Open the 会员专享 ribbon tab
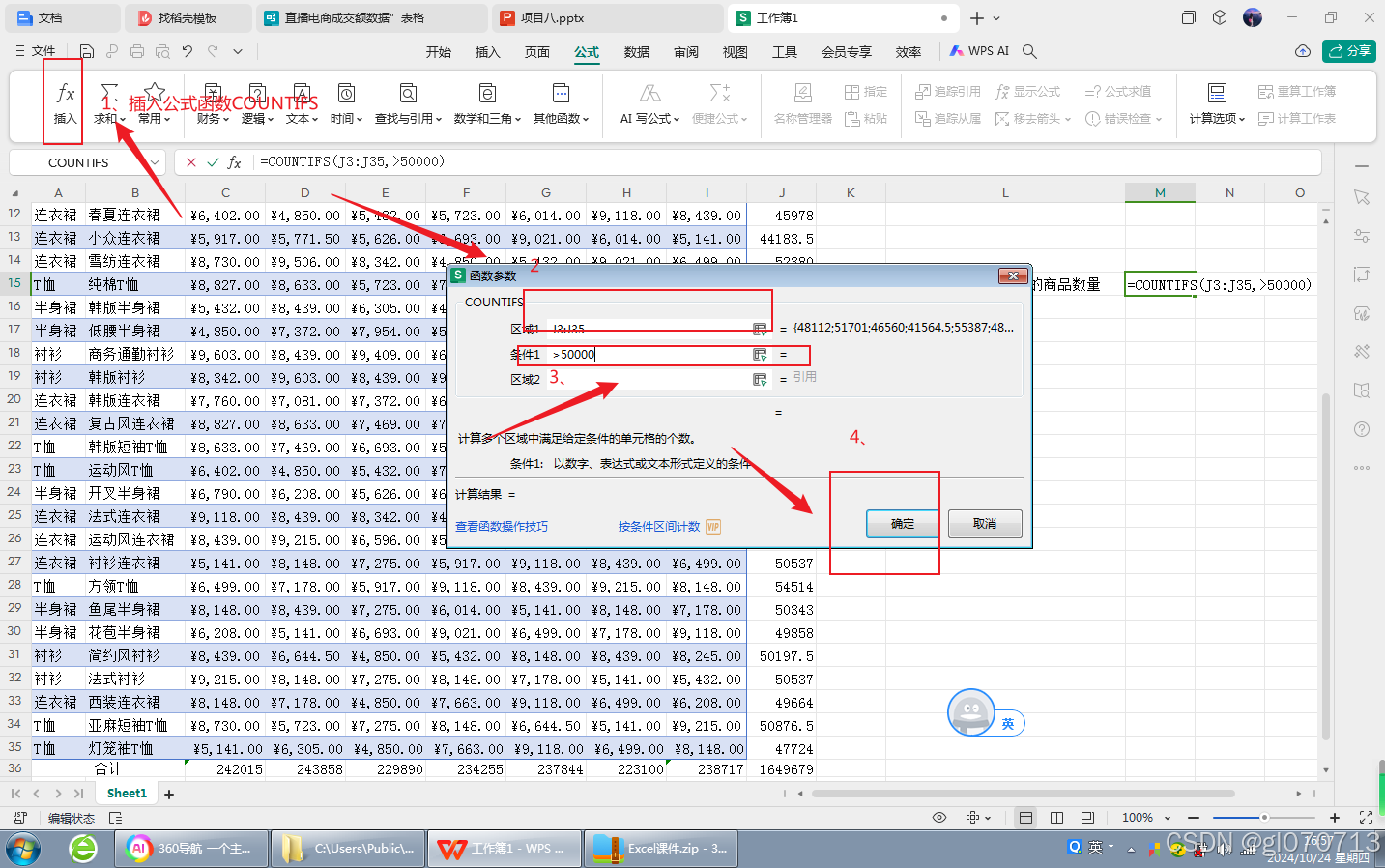This screenshot has width=1385, height=868. [x=847, y=52]
